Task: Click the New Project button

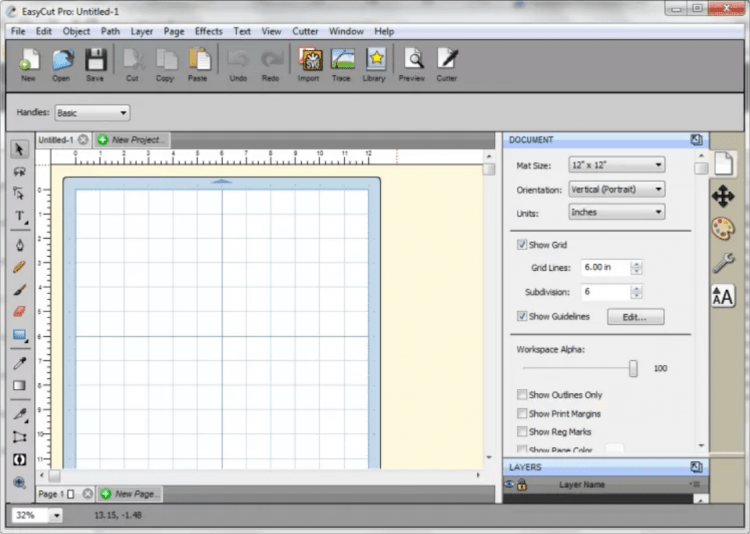Action: point(132,140)
